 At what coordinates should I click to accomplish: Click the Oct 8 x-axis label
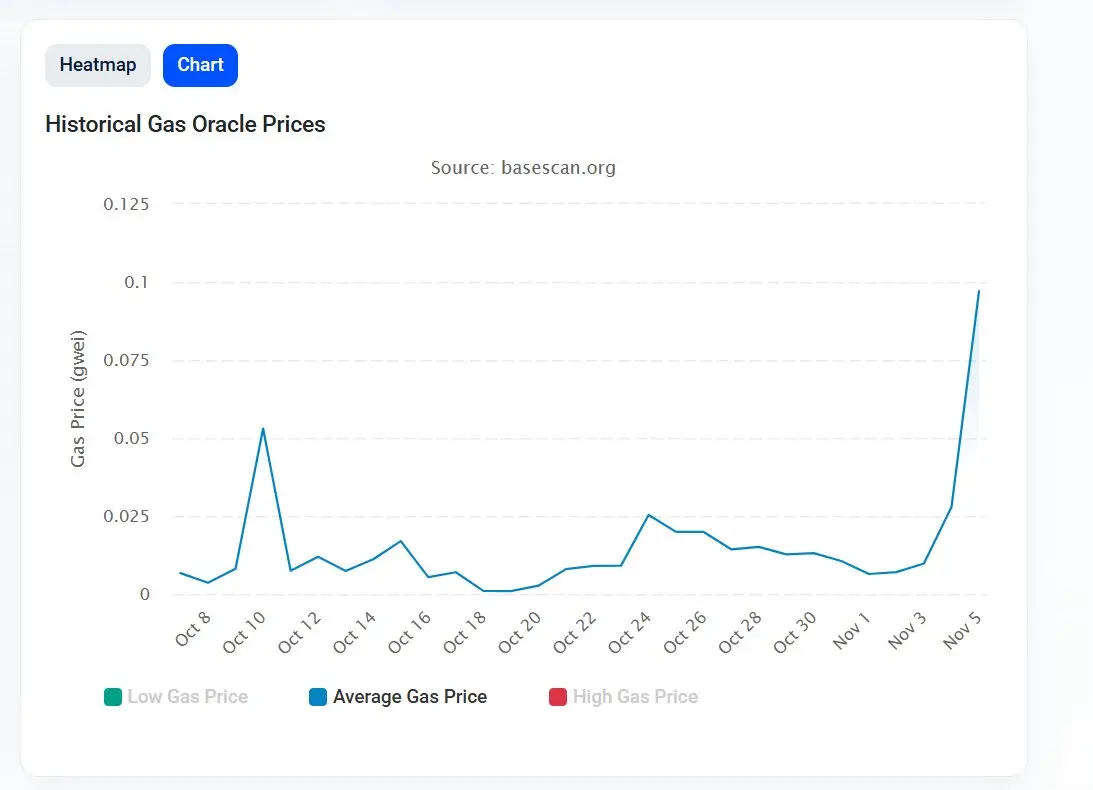pos(193,629)
